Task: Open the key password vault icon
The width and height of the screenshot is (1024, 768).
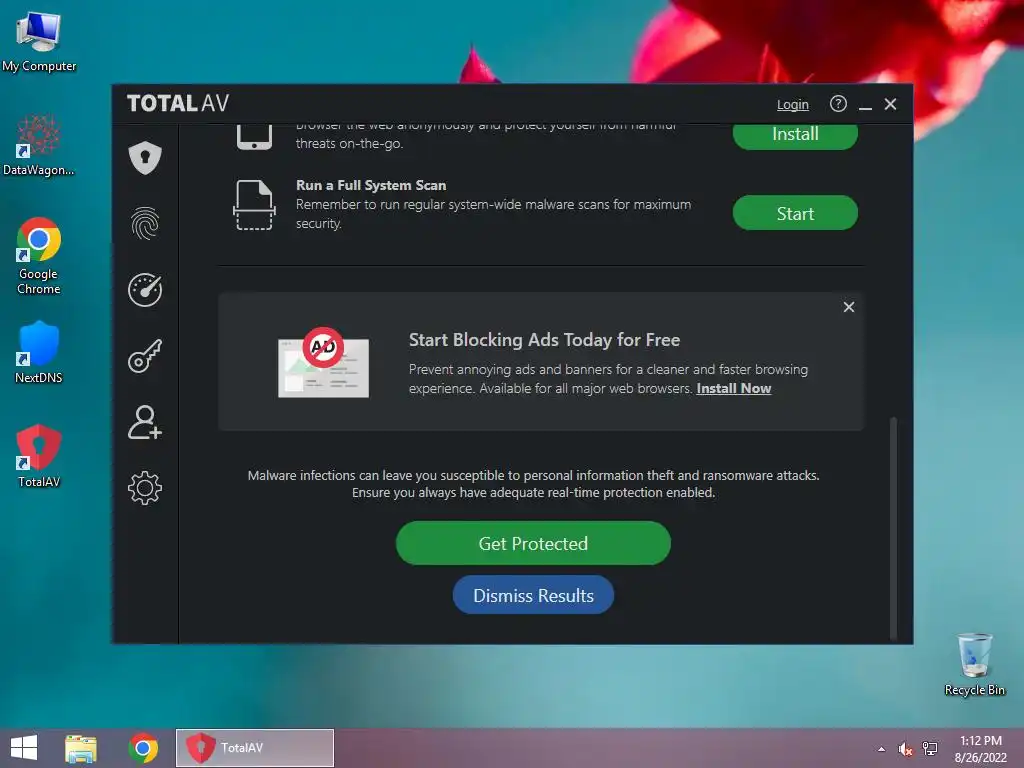Action: pos(144,356)
